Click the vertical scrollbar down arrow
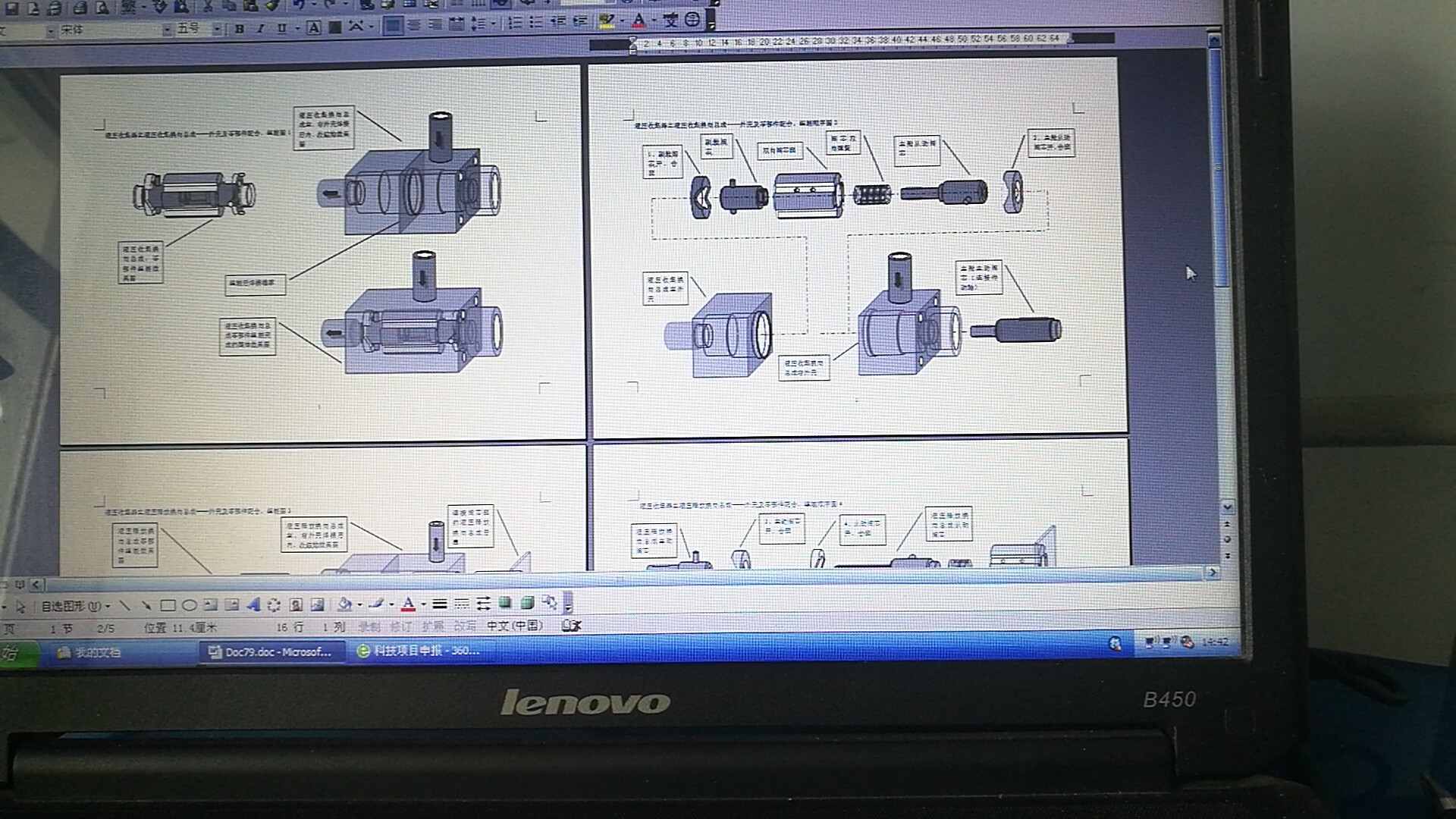This screenshot has width=1456, height=819. 1227,507
